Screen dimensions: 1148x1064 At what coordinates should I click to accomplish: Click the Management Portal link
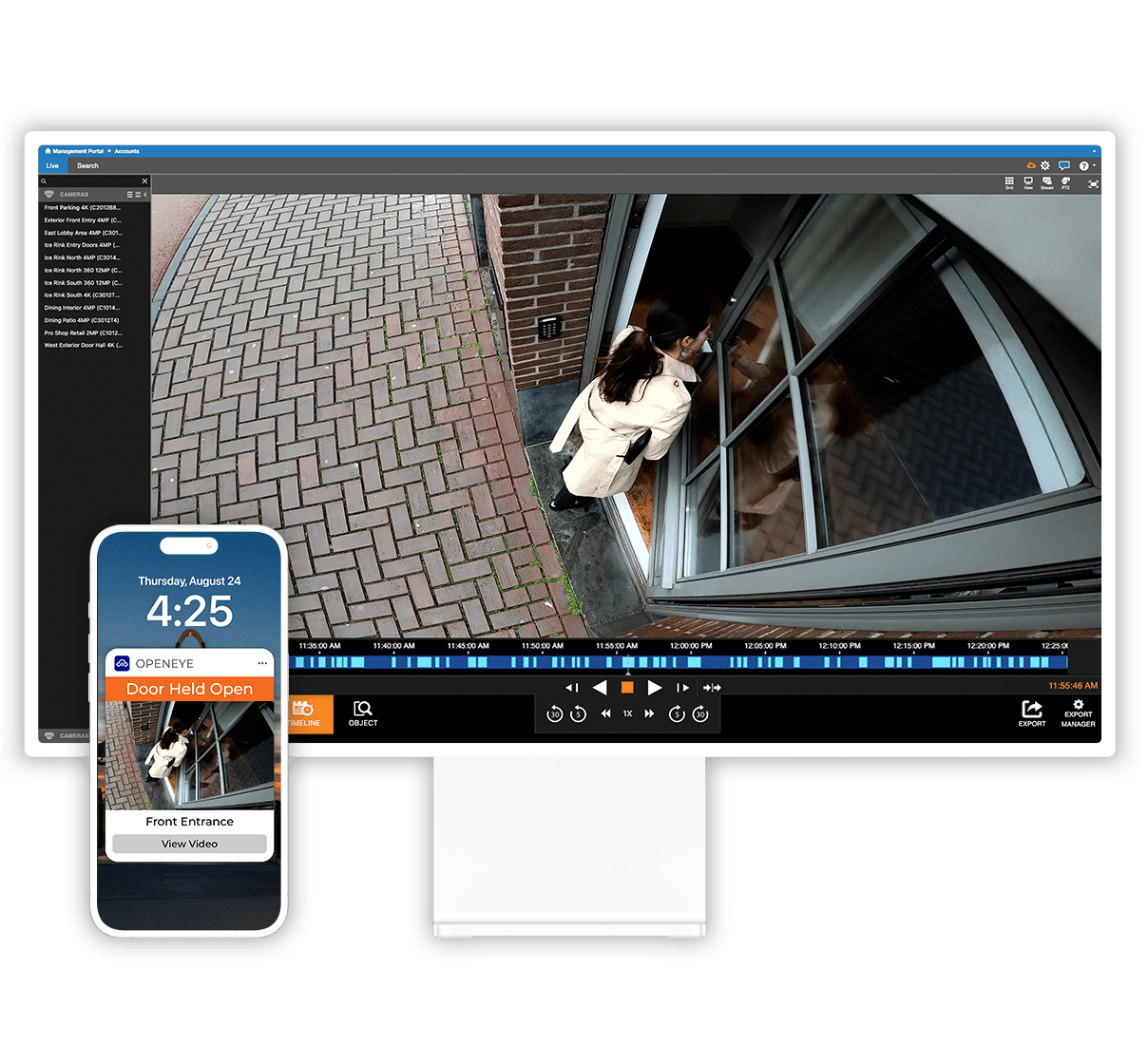point(76,151)
